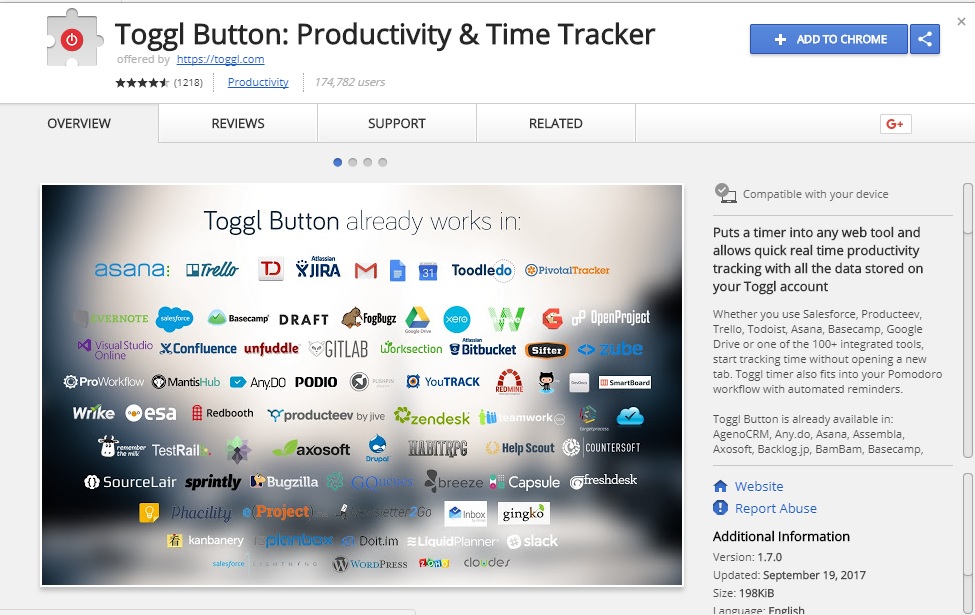Screen dimensions: 975x615
Task: Select the second carousel dot
Action: tap(353, 162)
